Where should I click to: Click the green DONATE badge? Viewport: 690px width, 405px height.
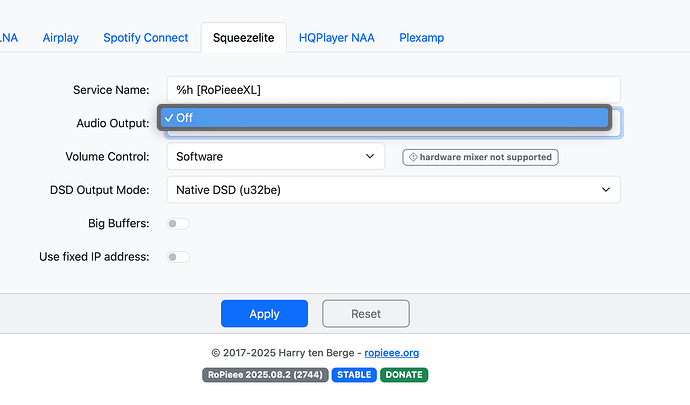(x=403, y=375)
